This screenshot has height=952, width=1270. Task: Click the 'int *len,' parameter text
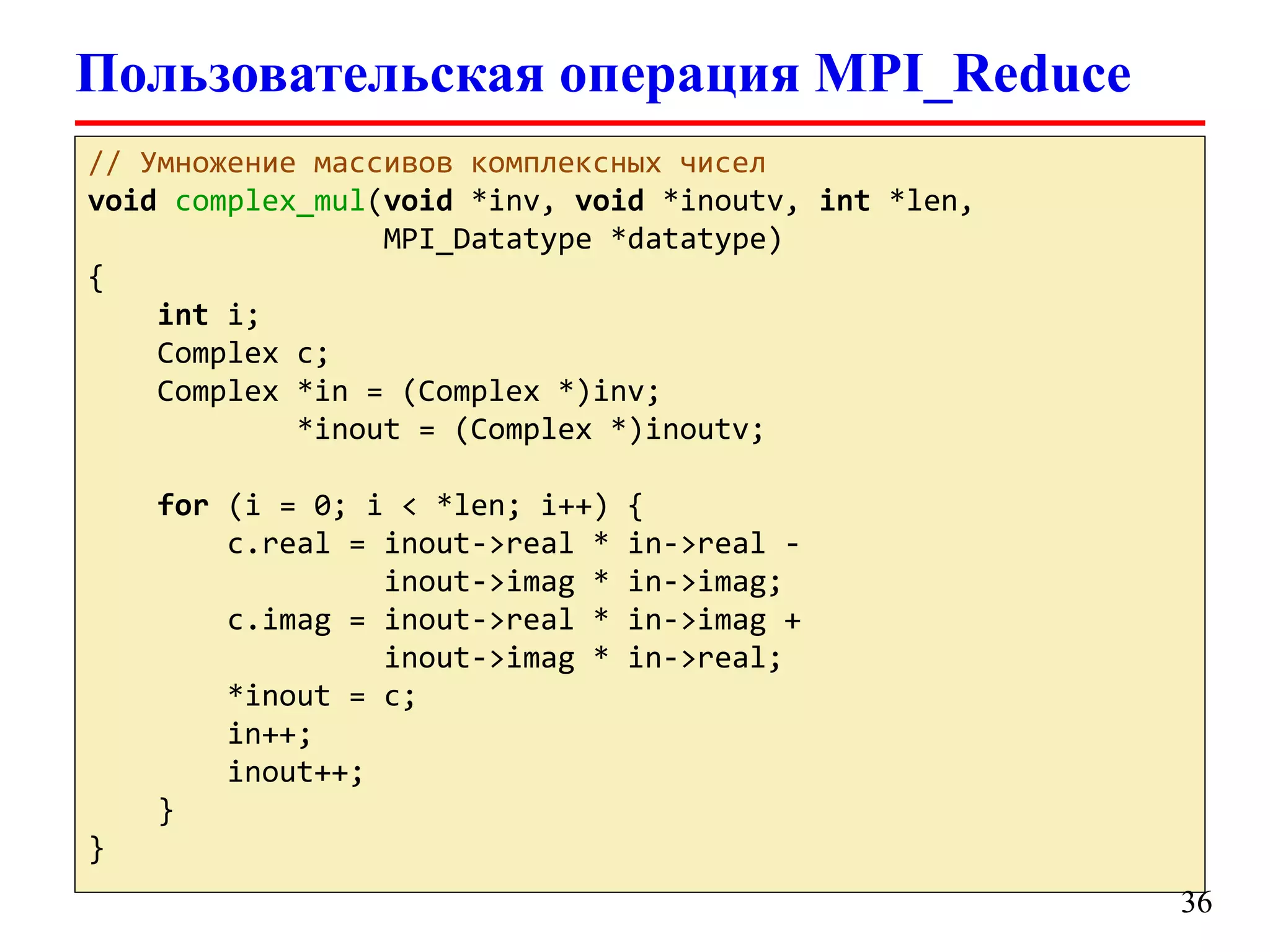tap(896, 201)
